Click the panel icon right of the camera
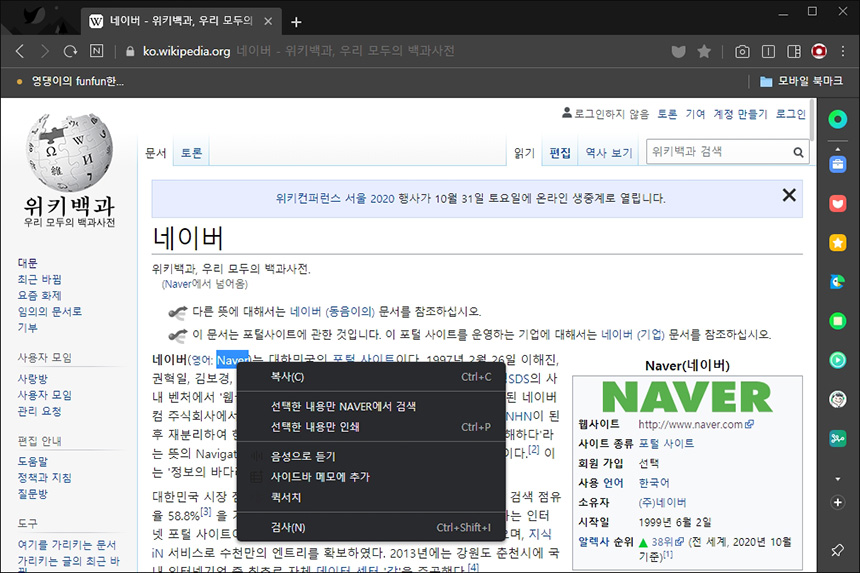 click(768, 52)
